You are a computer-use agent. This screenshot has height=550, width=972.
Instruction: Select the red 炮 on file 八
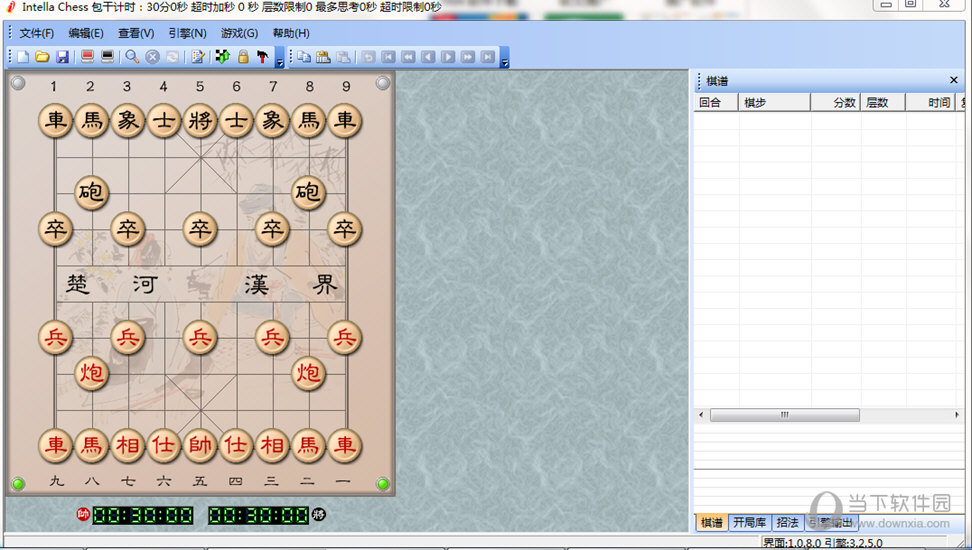(x=92, y=373)
